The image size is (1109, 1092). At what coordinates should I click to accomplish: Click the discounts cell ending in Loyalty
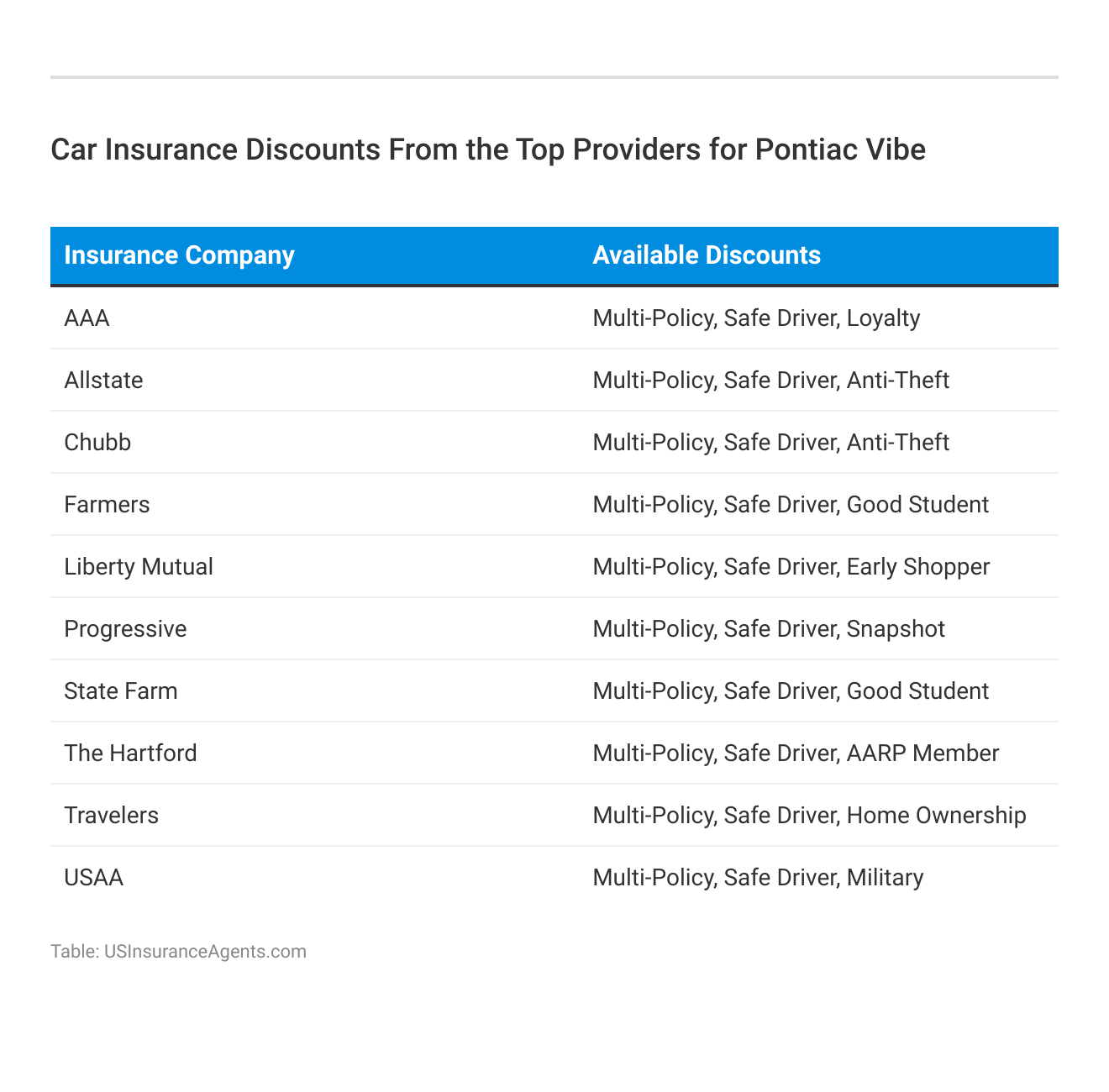click(756, 318)
